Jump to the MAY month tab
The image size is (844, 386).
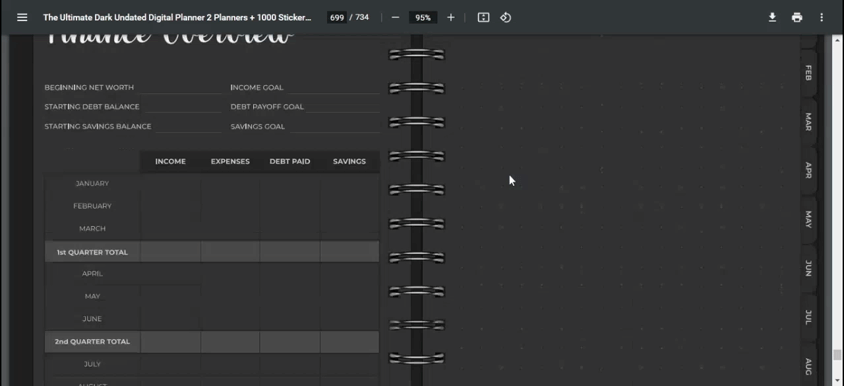808,219
